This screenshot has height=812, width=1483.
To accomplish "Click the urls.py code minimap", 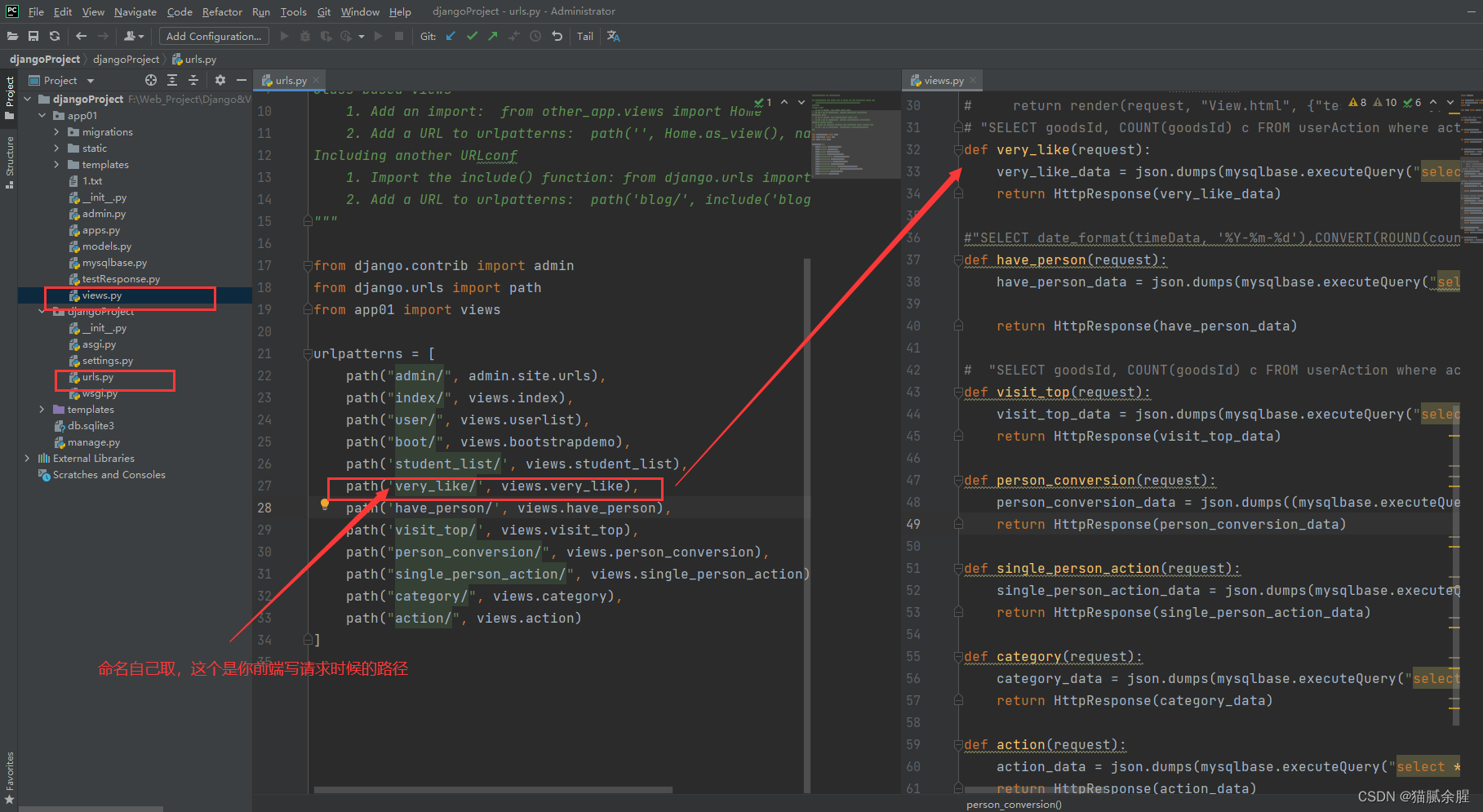I will coord(855,135).
